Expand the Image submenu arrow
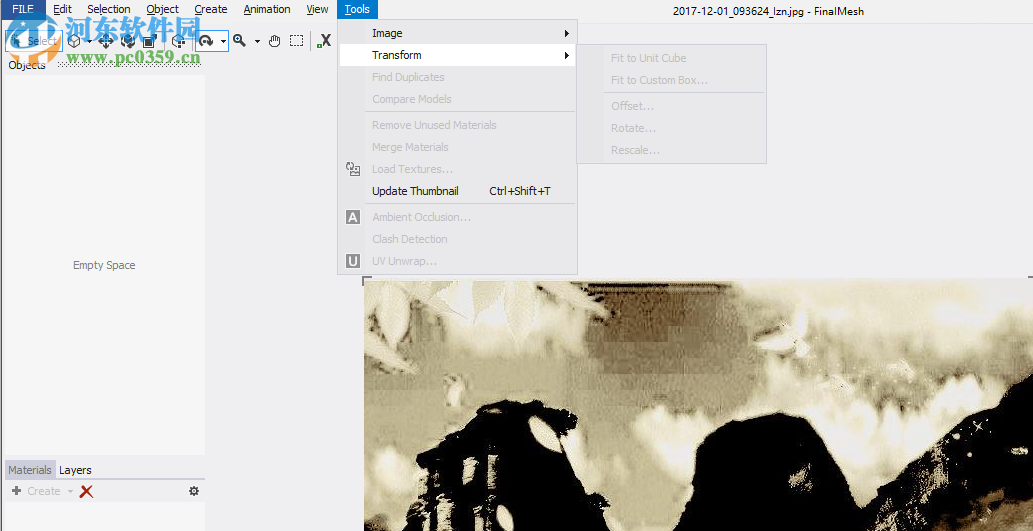Screen dimensions: 1033x531 (567, 33)
